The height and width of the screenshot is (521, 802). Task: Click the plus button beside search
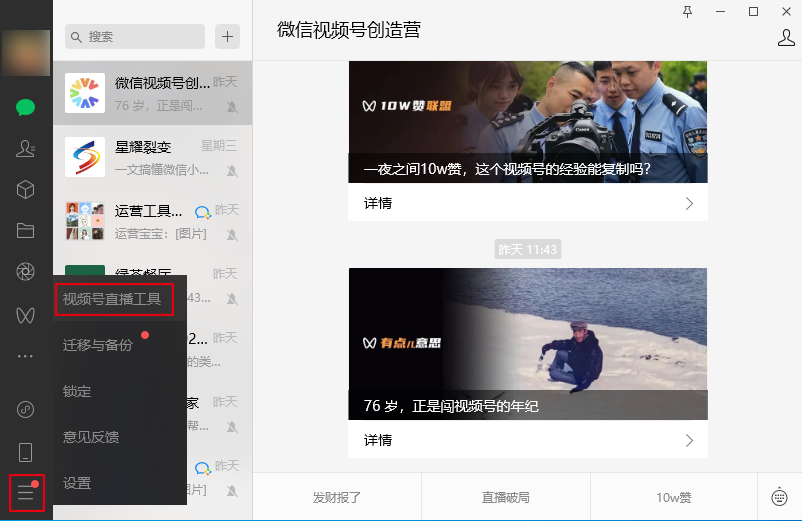(x=228, y=37)
